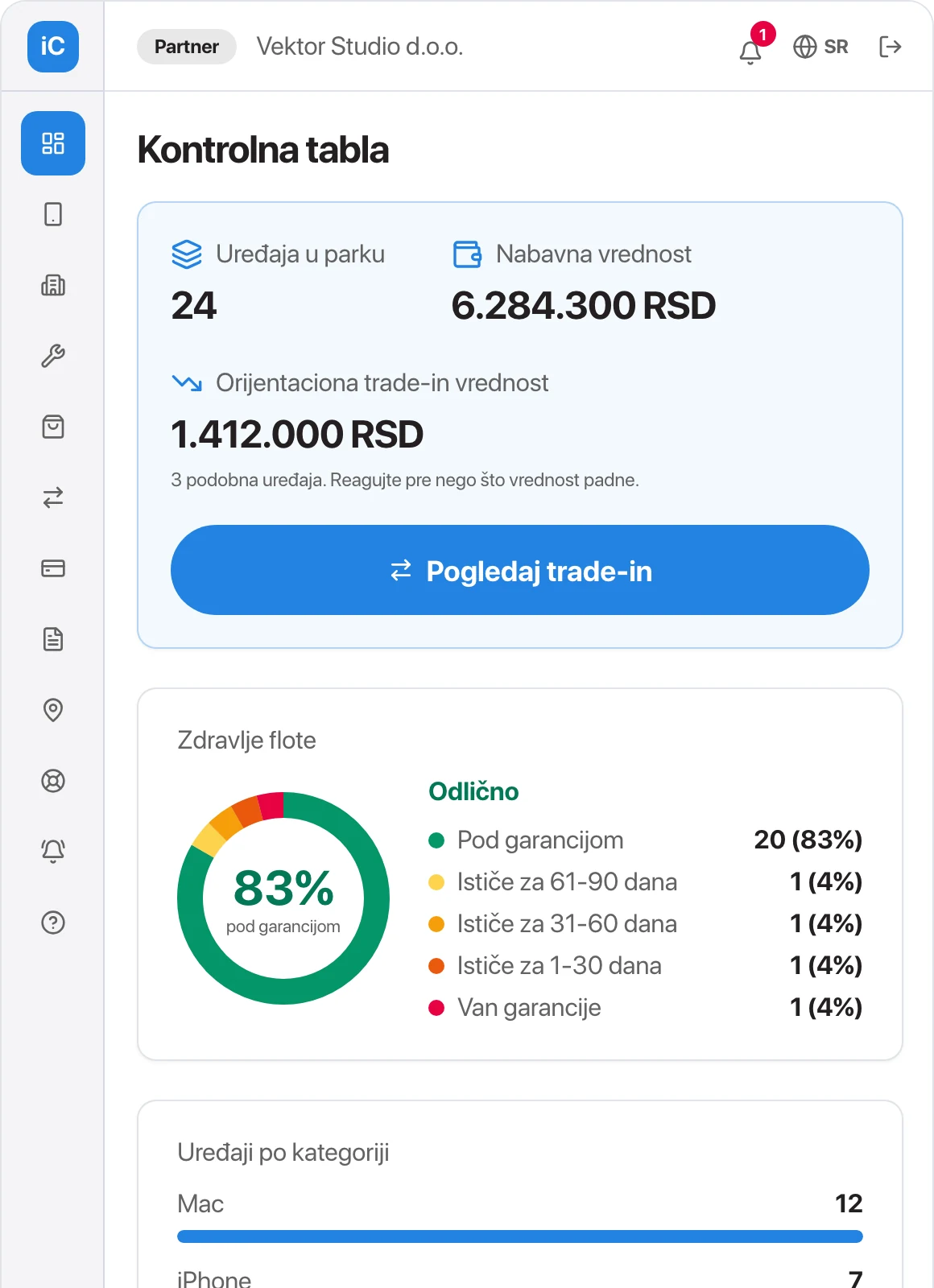Click the Pogledaj trade-in button

pyautogui.click(x=520, y=570)
